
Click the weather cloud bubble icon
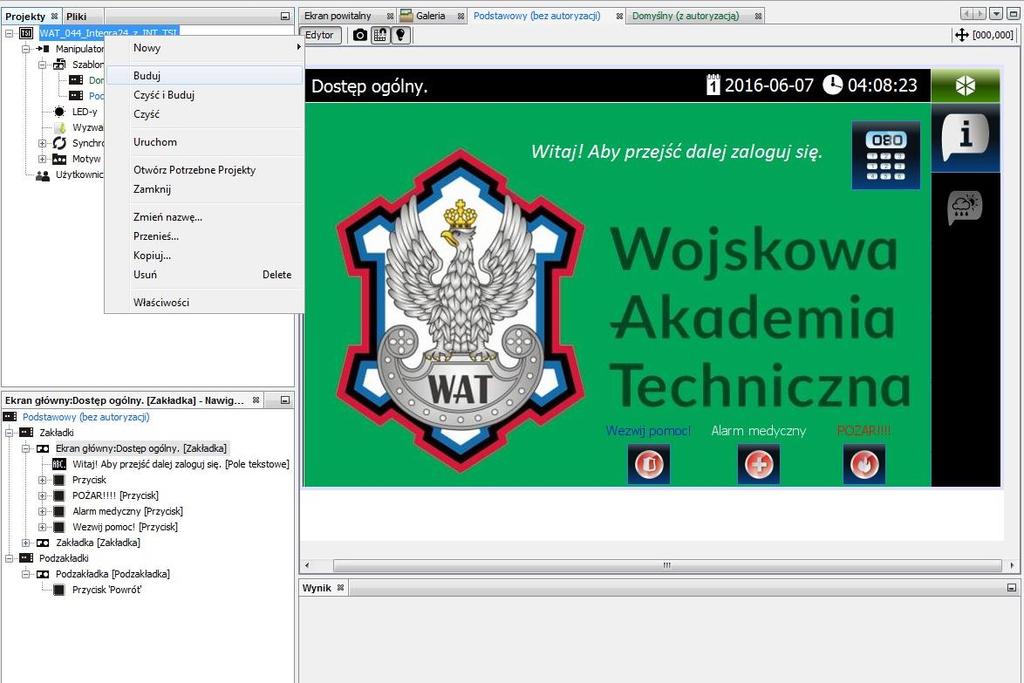click(965, 208)
